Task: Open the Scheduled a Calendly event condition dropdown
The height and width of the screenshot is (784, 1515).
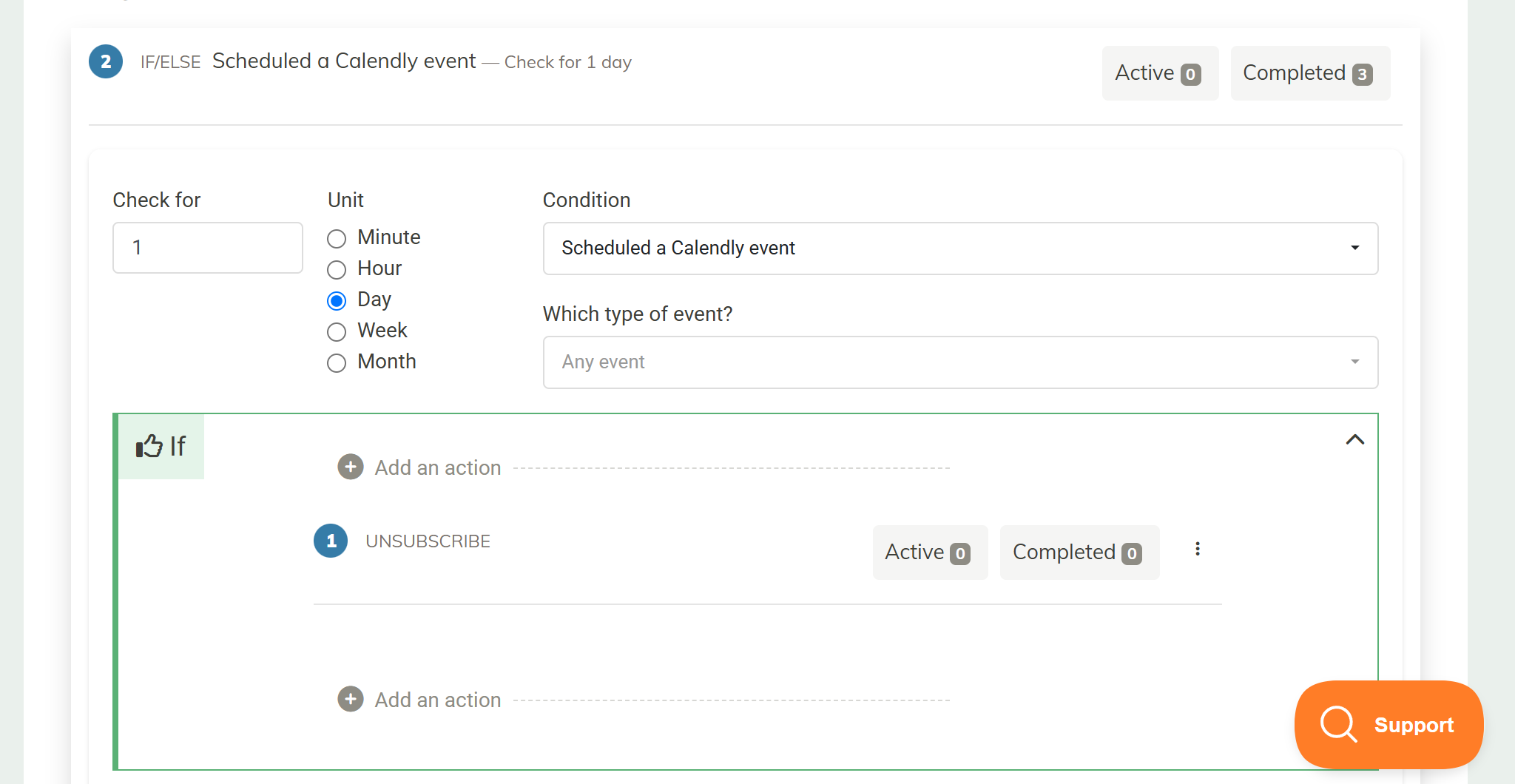Action: pos(960,249)
